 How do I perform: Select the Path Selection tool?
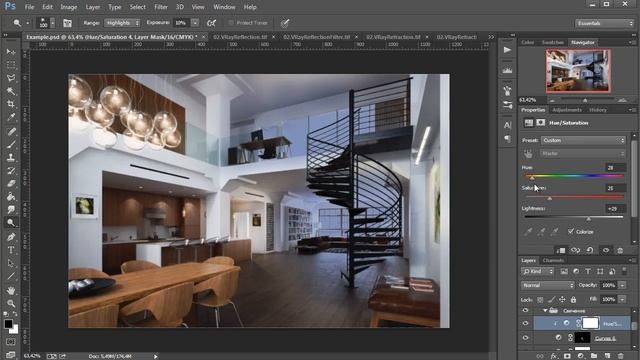[x=11, y=263]
